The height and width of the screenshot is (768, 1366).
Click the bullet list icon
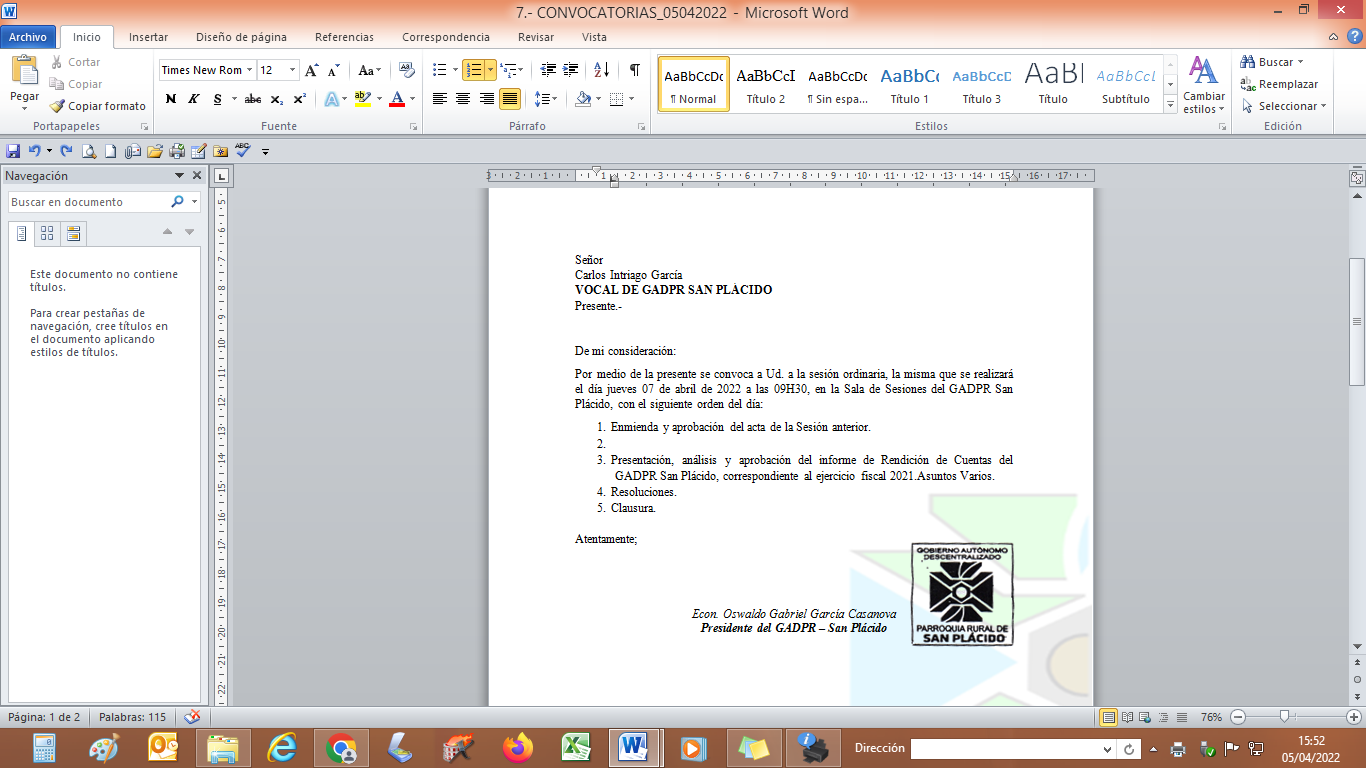pos(439,70)
